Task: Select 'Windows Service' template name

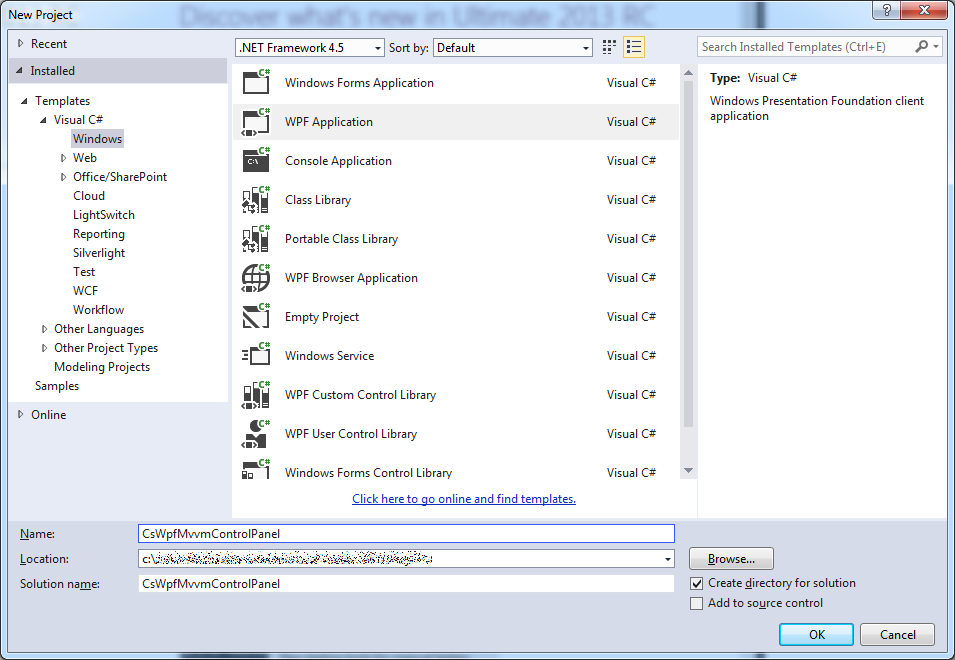Action: [x=329, y=356]
